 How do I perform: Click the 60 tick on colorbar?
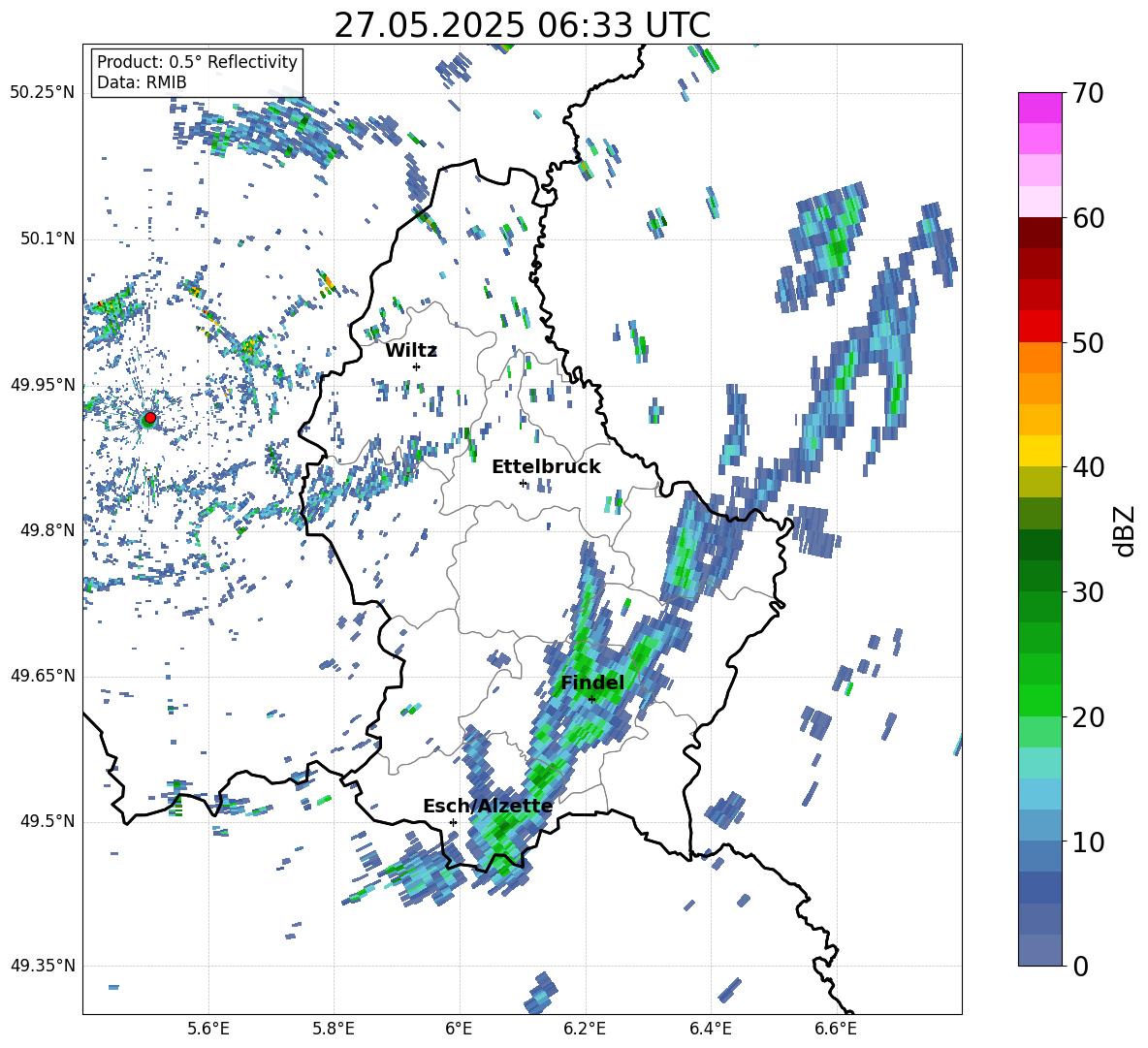(x=1088, y=218)
